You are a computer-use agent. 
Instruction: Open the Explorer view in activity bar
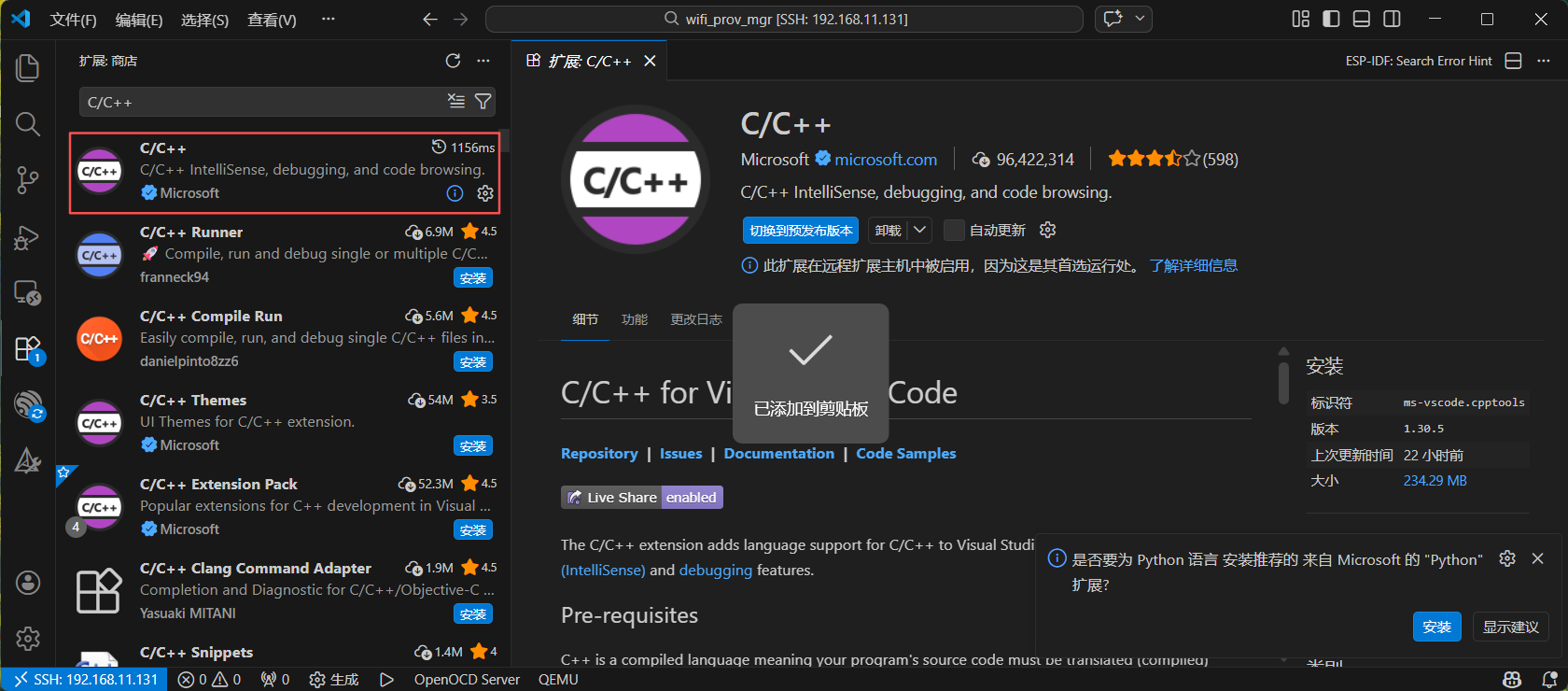pyautogui.click(x=28, y=67)
